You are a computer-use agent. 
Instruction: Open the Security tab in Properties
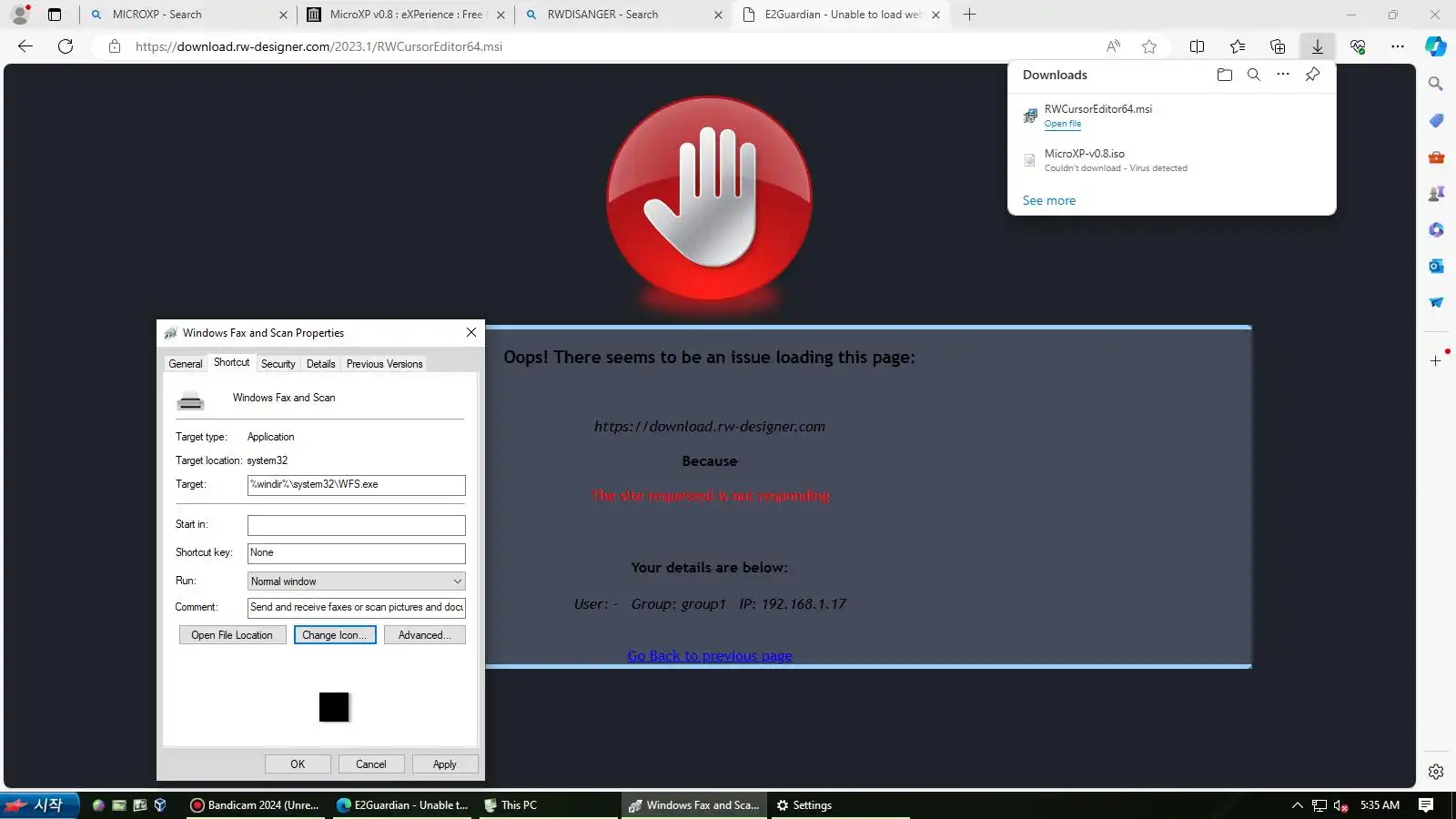click(x=278, y=364)
